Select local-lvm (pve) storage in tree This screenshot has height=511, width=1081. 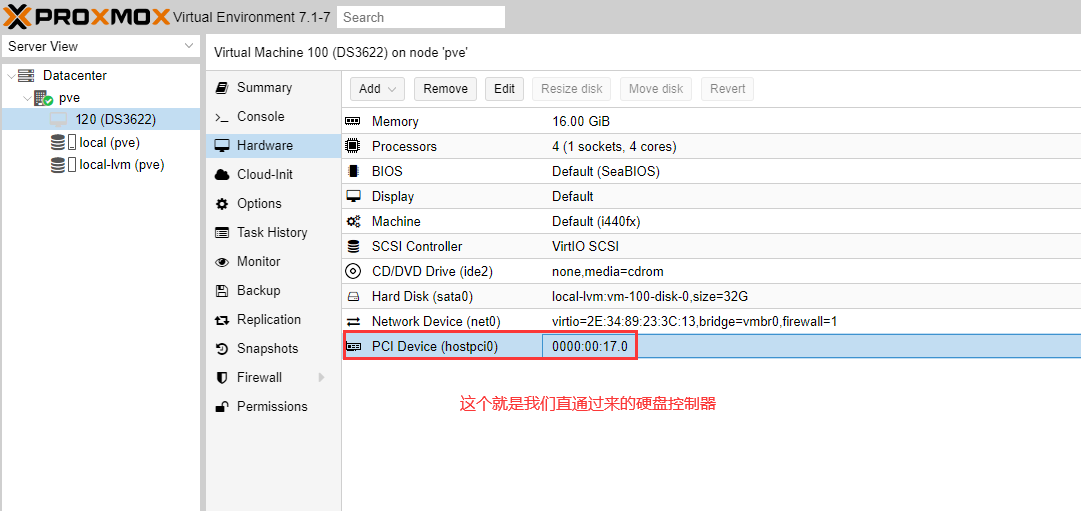[121, 165]
